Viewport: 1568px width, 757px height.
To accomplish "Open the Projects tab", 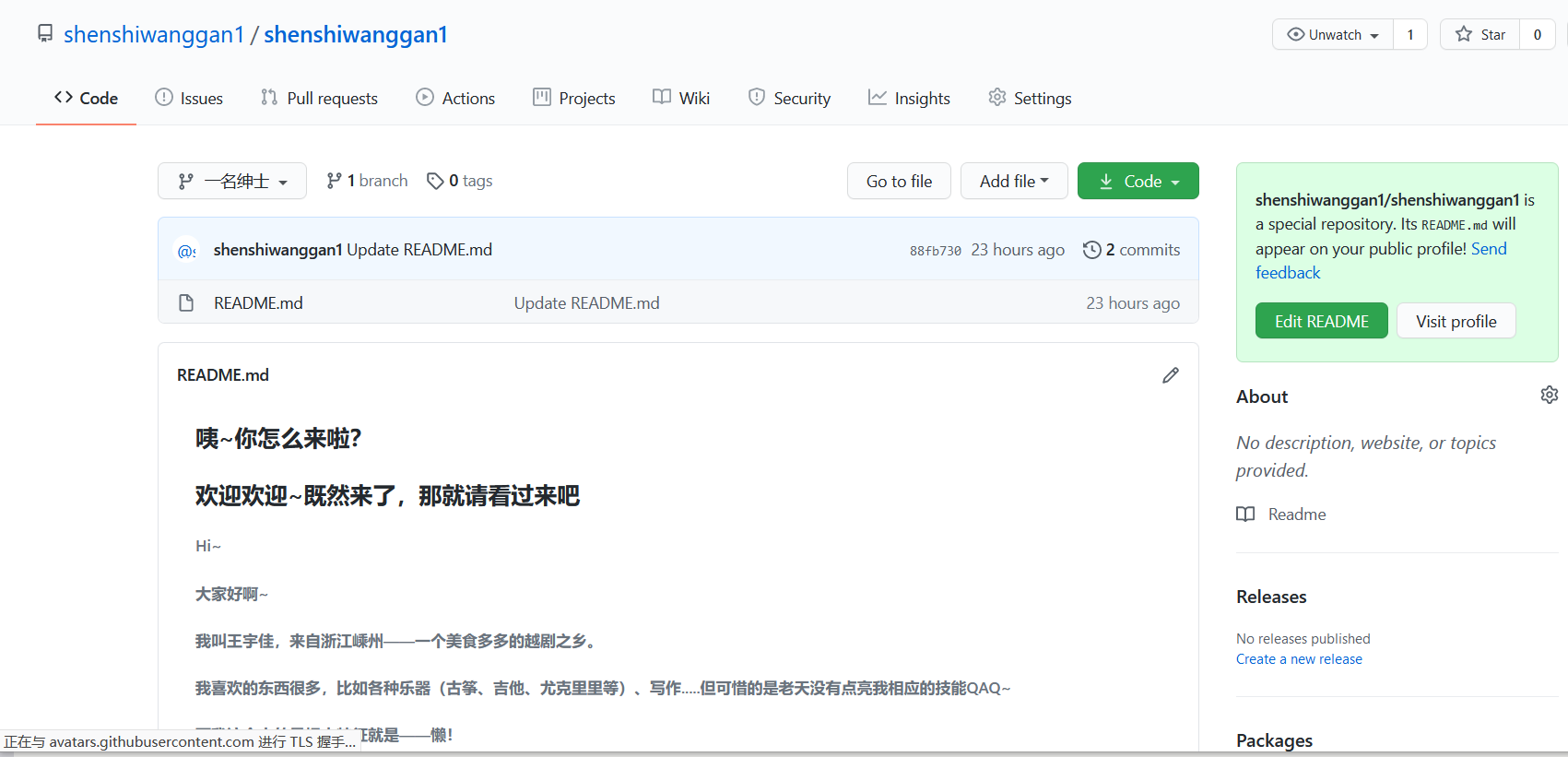I will pyautogui.click(x=574, y=98).
